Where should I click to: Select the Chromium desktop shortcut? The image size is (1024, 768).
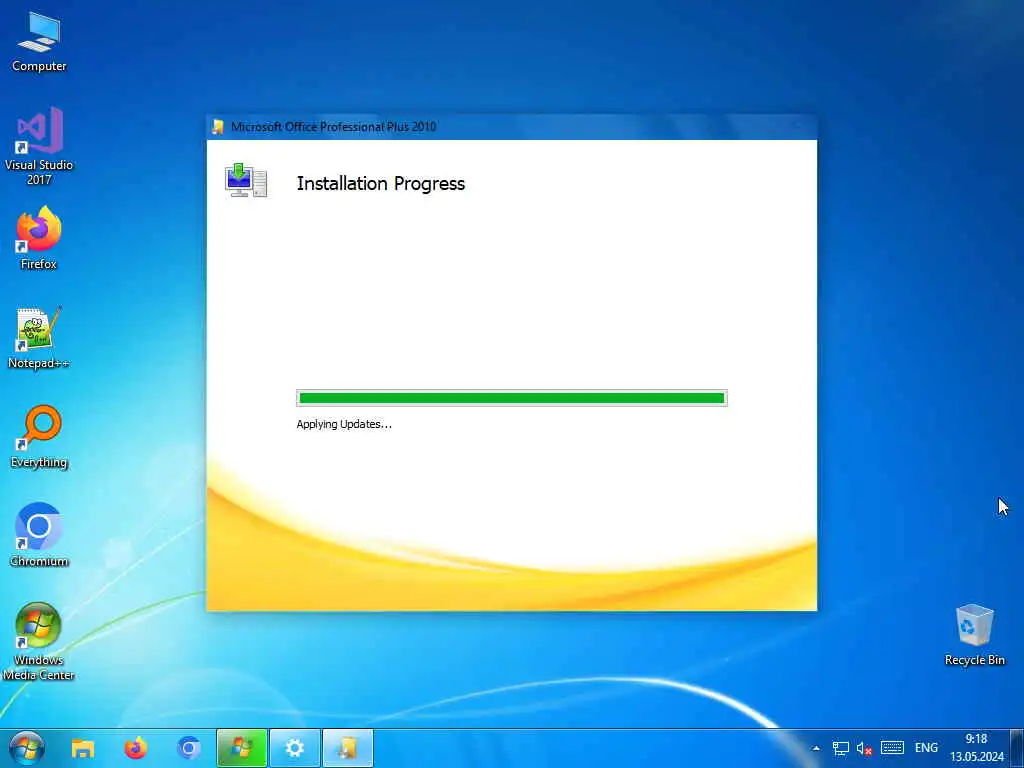[39, 535]
